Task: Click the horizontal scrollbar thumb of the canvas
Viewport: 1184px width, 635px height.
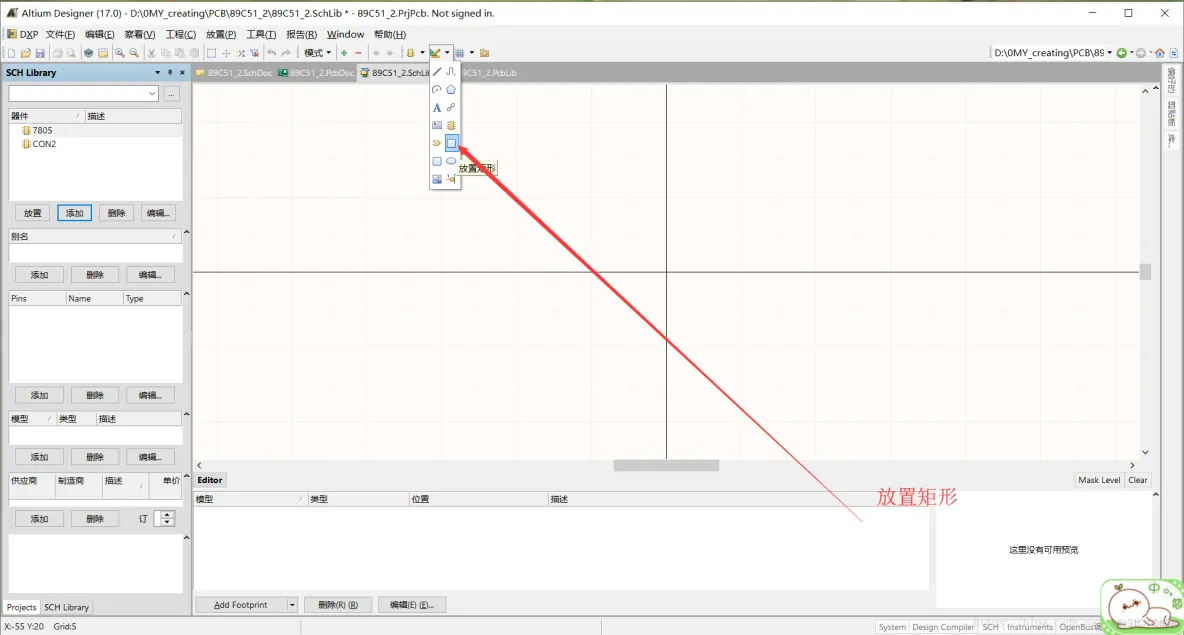Action: (665, 465)
